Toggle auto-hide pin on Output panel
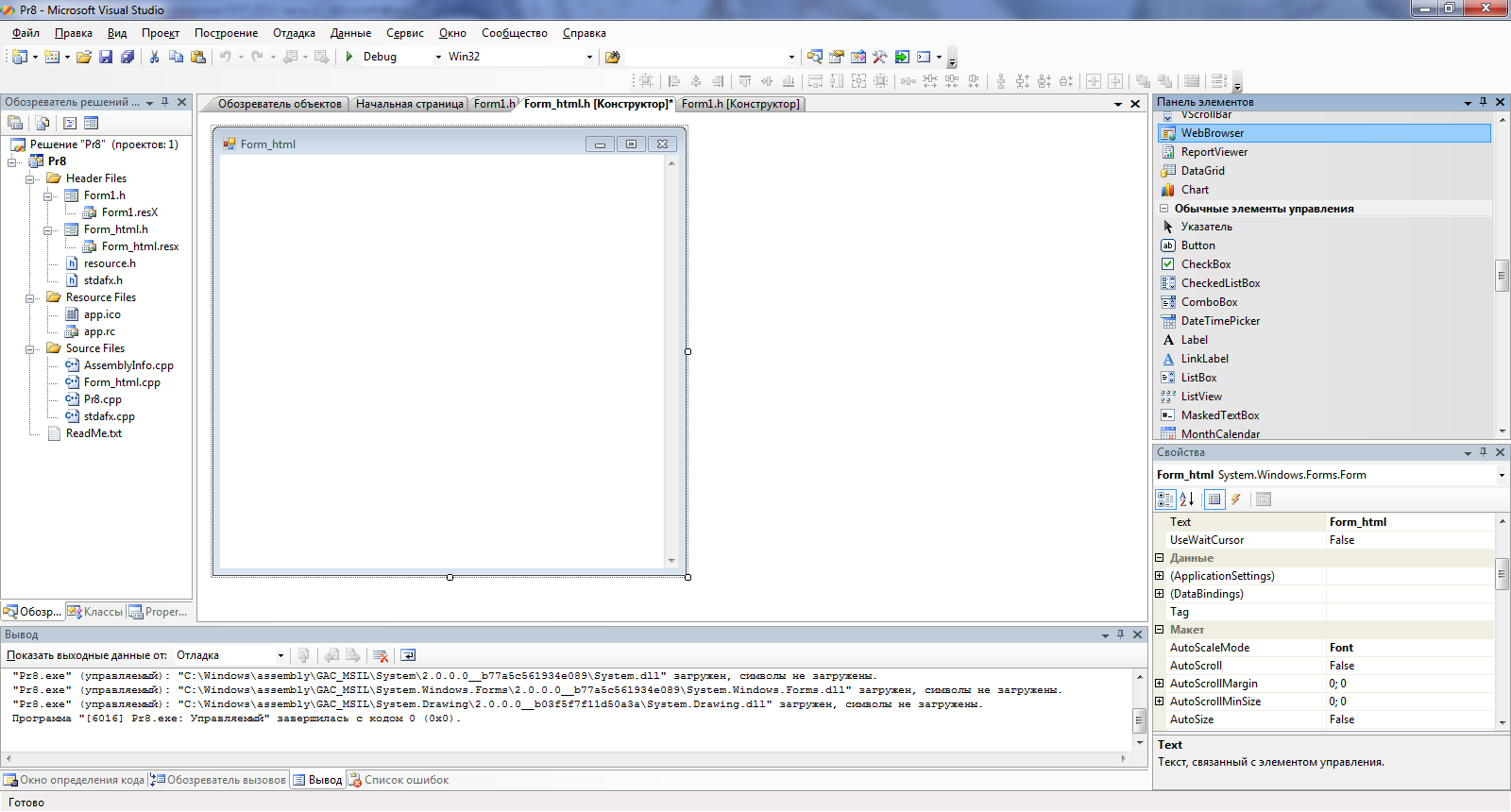The height and width of the screenshot is (812, 1511). [1121, 634]
